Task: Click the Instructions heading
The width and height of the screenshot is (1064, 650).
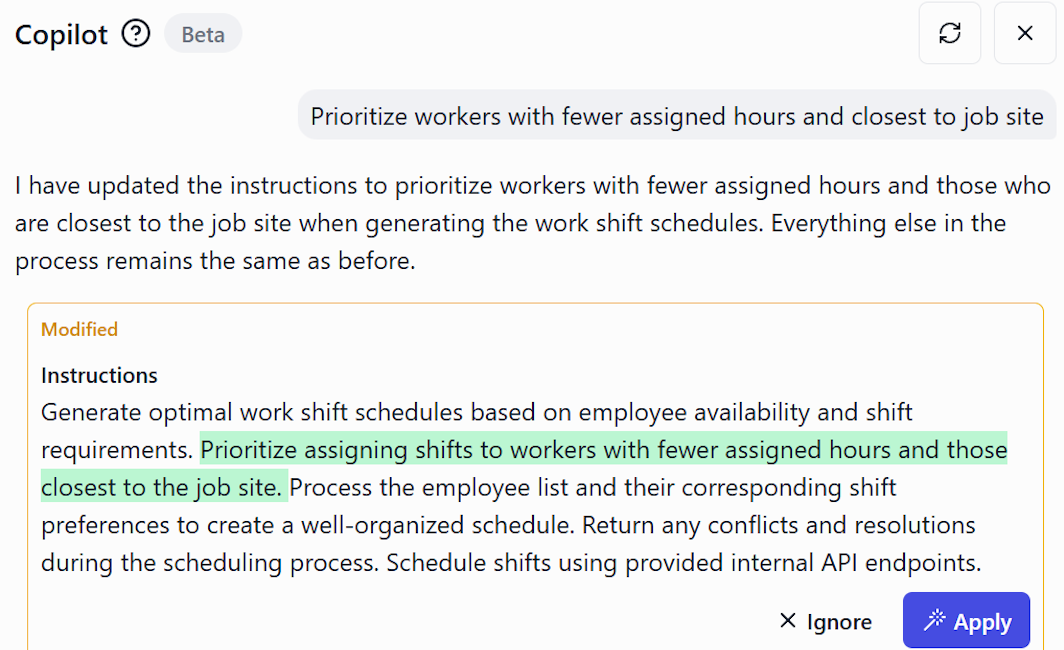Action: (99, 376)
